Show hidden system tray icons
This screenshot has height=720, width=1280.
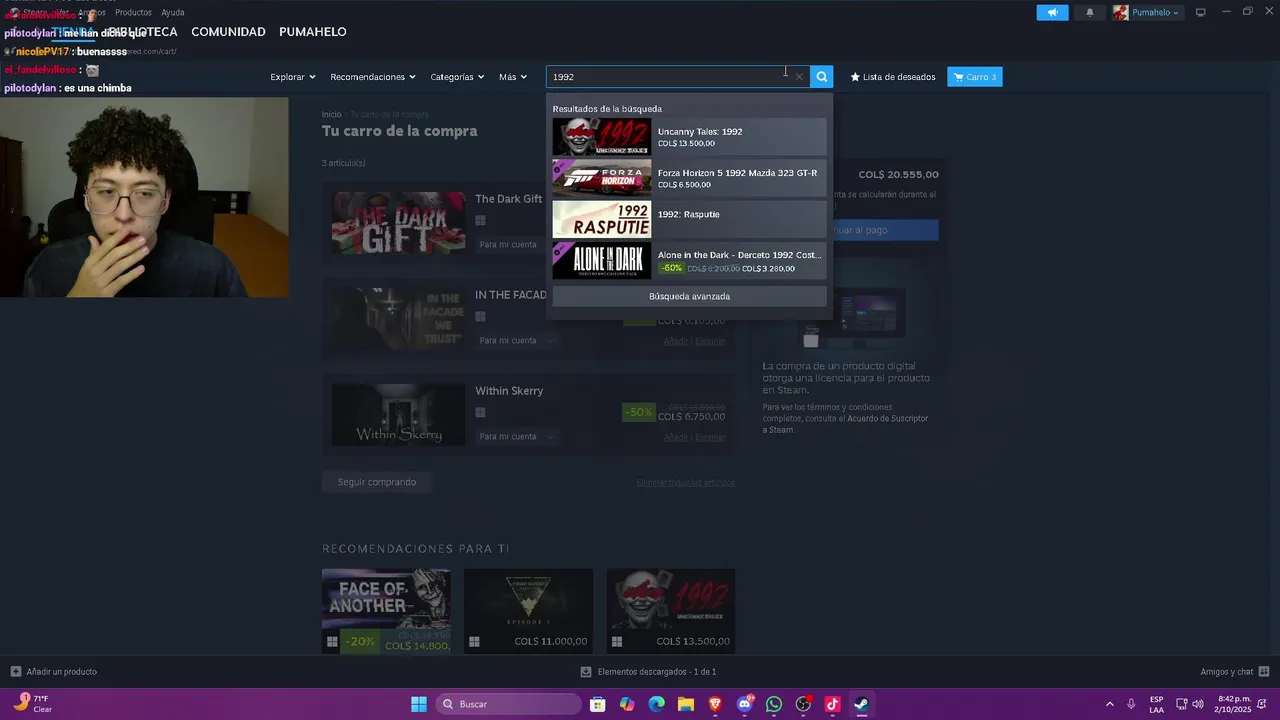tap(1109, 704)
